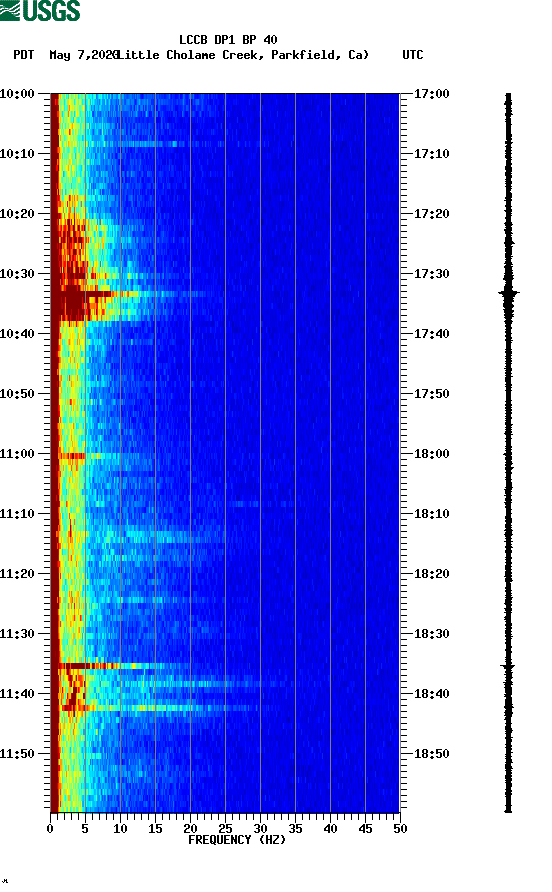Click the 45 Hz frequency axis label
This screenshot has width=552, height=892.
tap(365, 829)
